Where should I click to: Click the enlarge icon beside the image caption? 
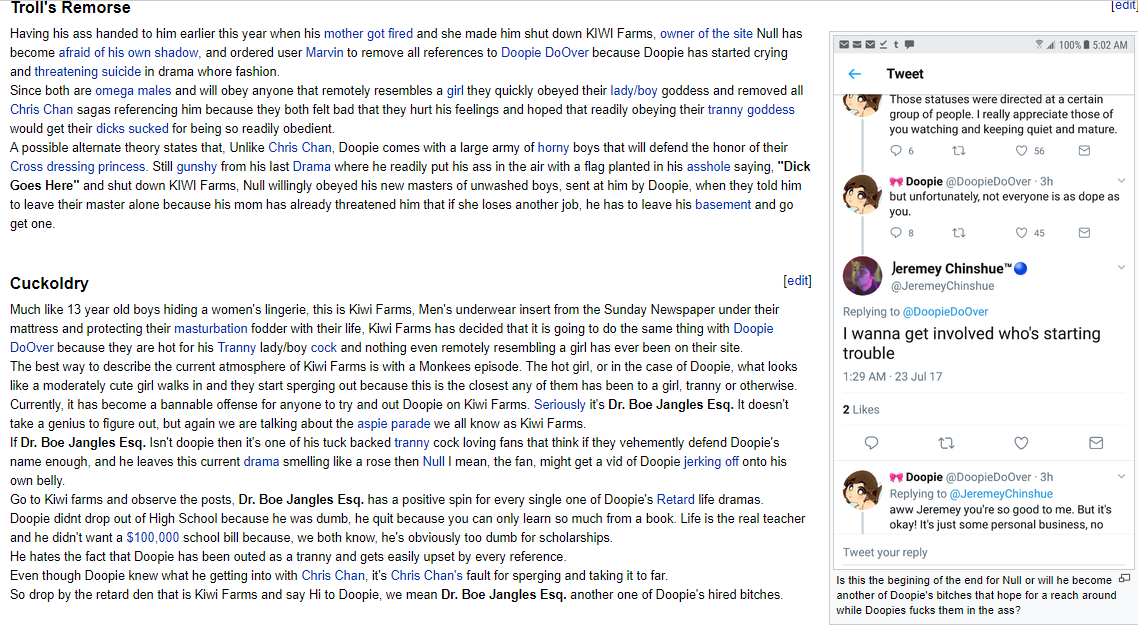(x=1124, y=579)
